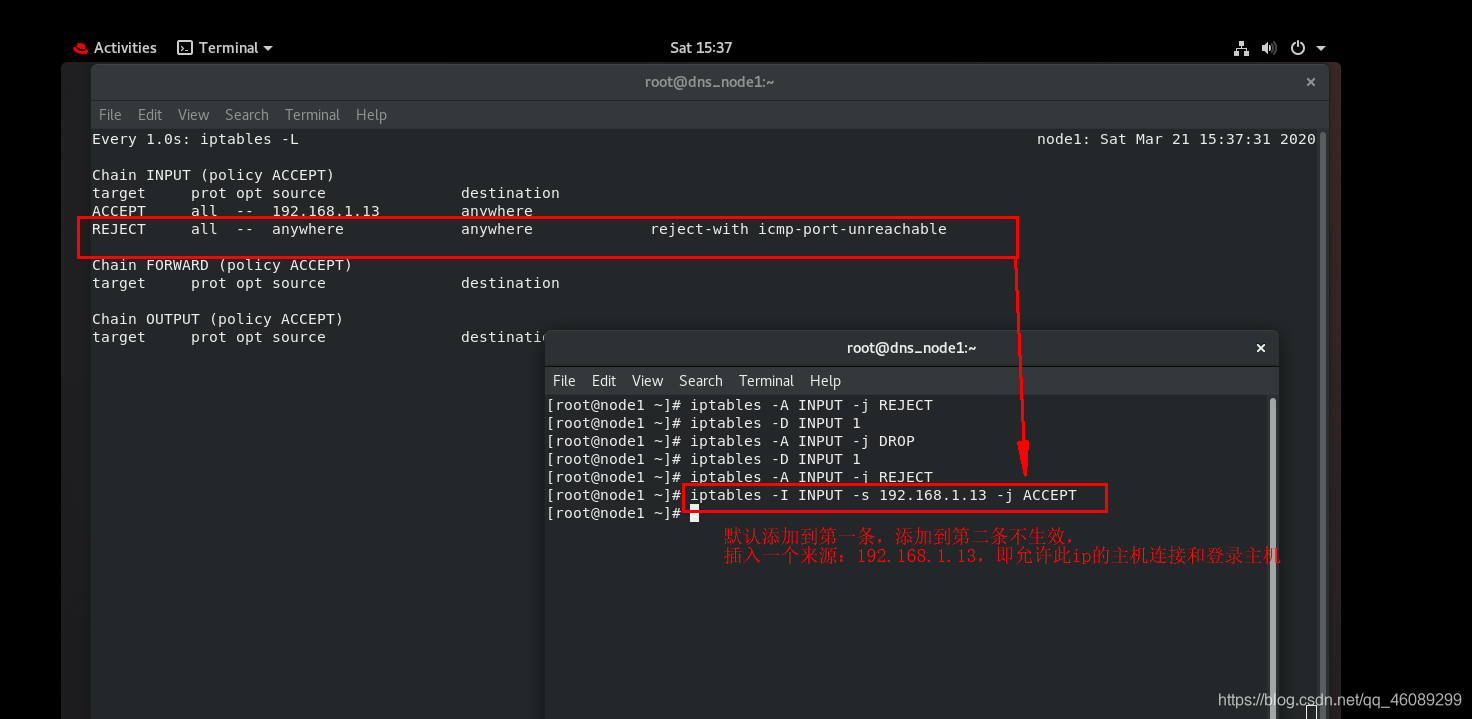Click the back terminal's vertical scrollbar
The image size is (1472, 719).
(x=1323, y=420)
